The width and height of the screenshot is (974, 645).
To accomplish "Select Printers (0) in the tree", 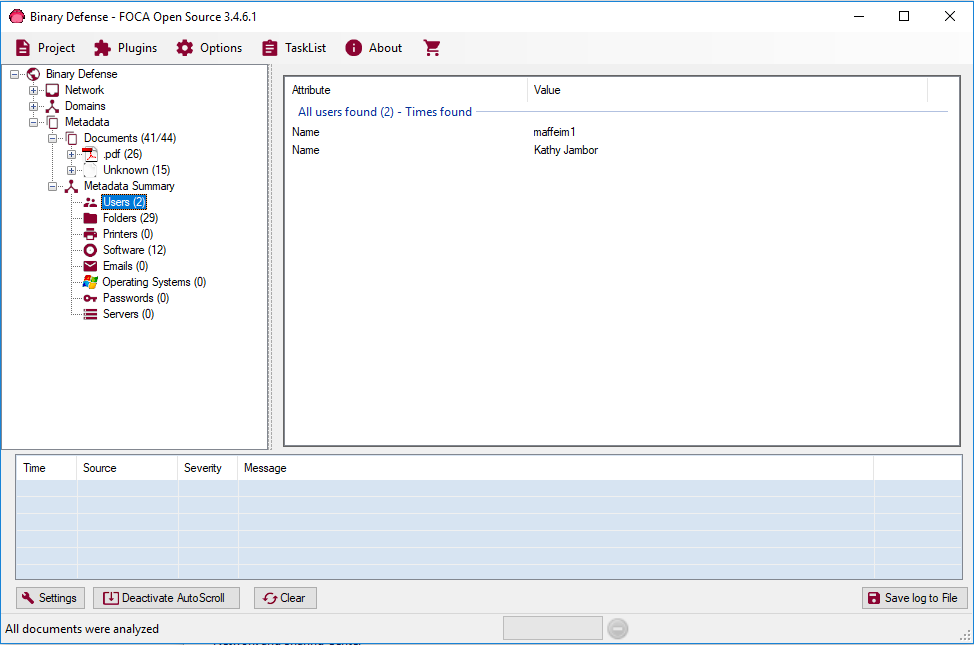I will (128, 234).
